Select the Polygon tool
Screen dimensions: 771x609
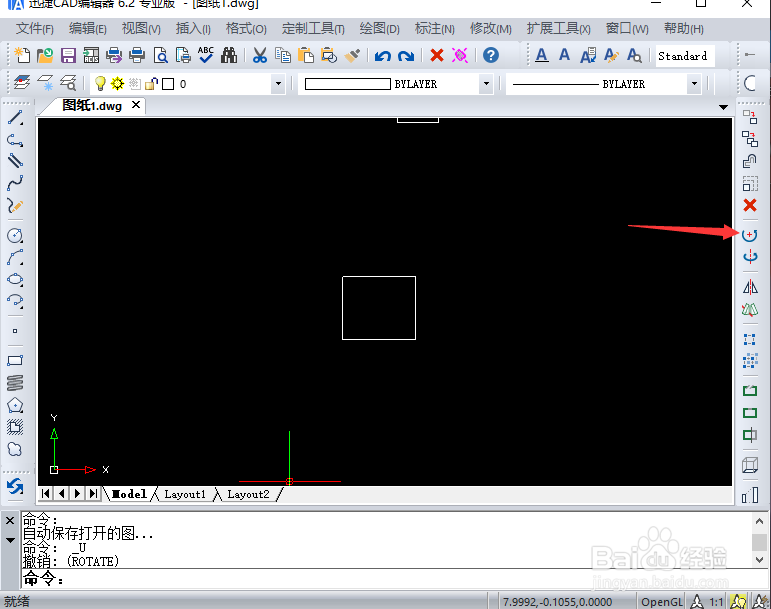click(x=15, y=405)
